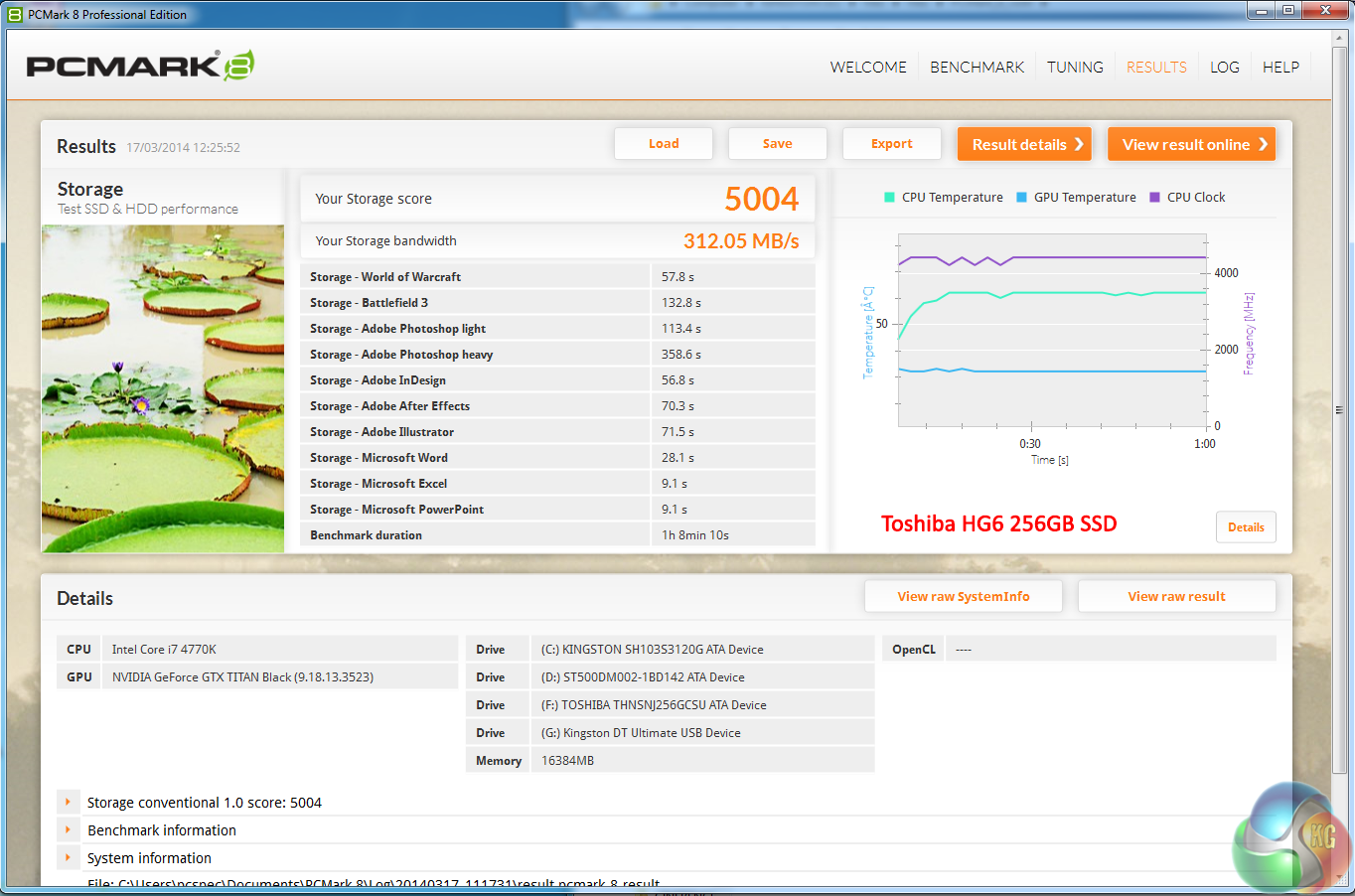1355x896 pixels.
Task: Click the 358.6 s result value
Action: coord(681,355)
